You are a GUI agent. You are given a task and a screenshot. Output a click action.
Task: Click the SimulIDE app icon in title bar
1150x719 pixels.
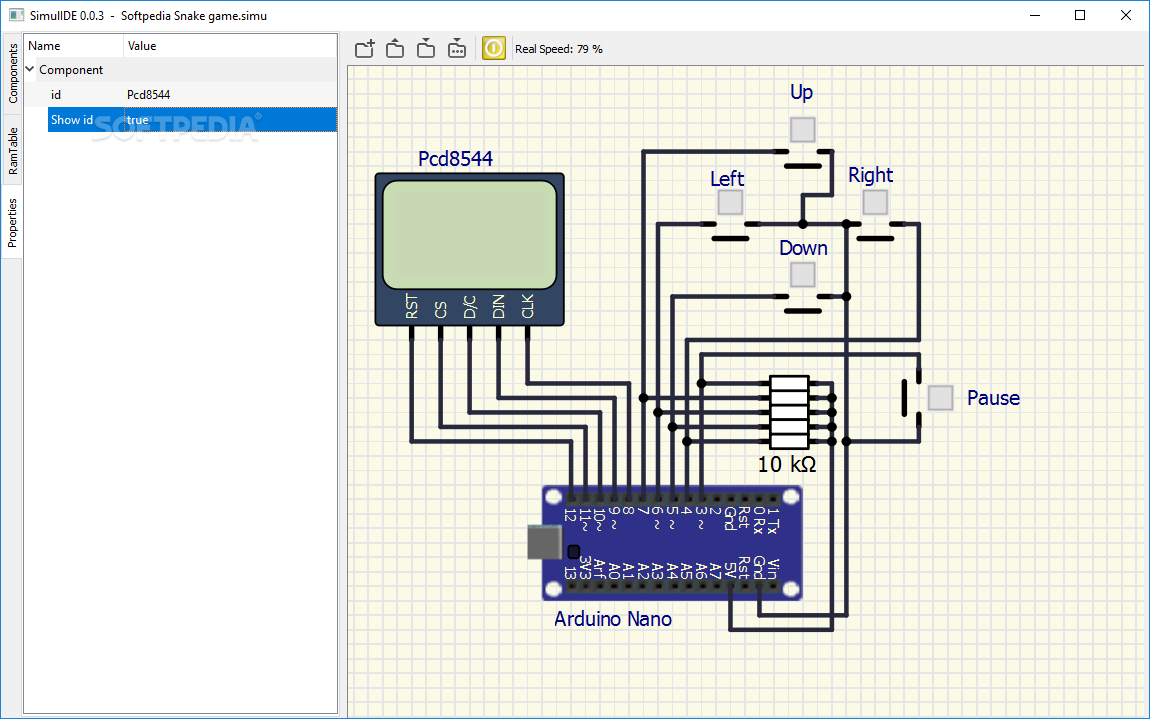coord(16,15)
